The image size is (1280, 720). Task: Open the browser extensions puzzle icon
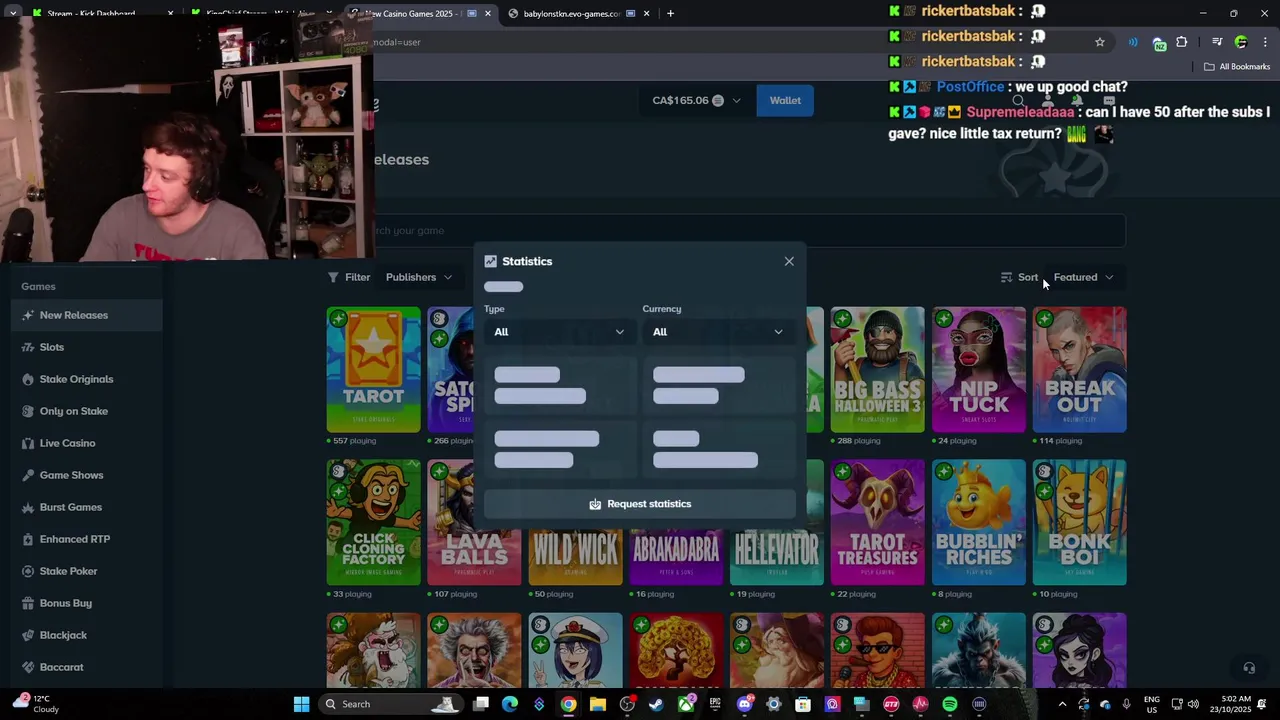1182,42
